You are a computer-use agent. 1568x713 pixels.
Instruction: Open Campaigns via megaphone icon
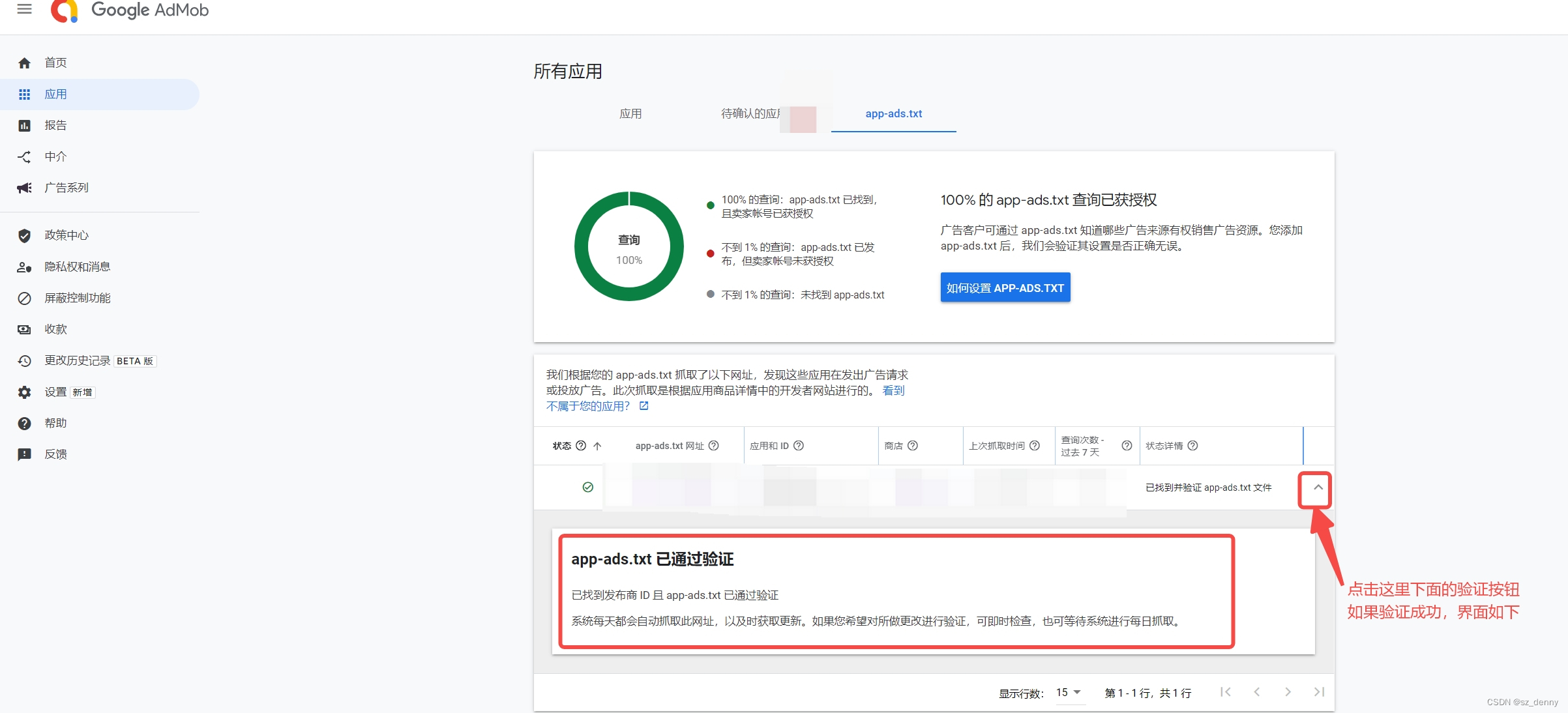[x=24, y=188]
